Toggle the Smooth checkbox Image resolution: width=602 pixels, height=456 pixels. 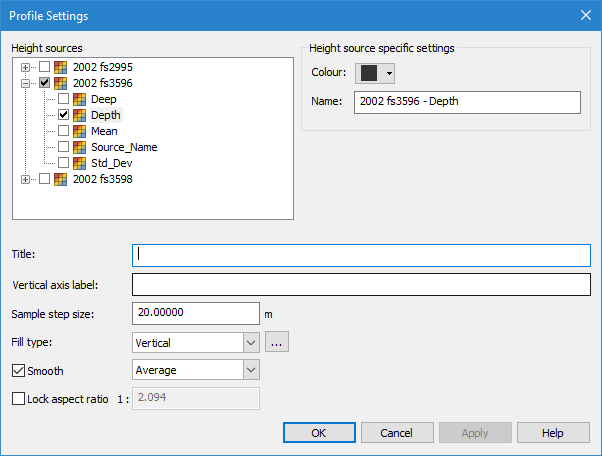(x=19, y=371)
